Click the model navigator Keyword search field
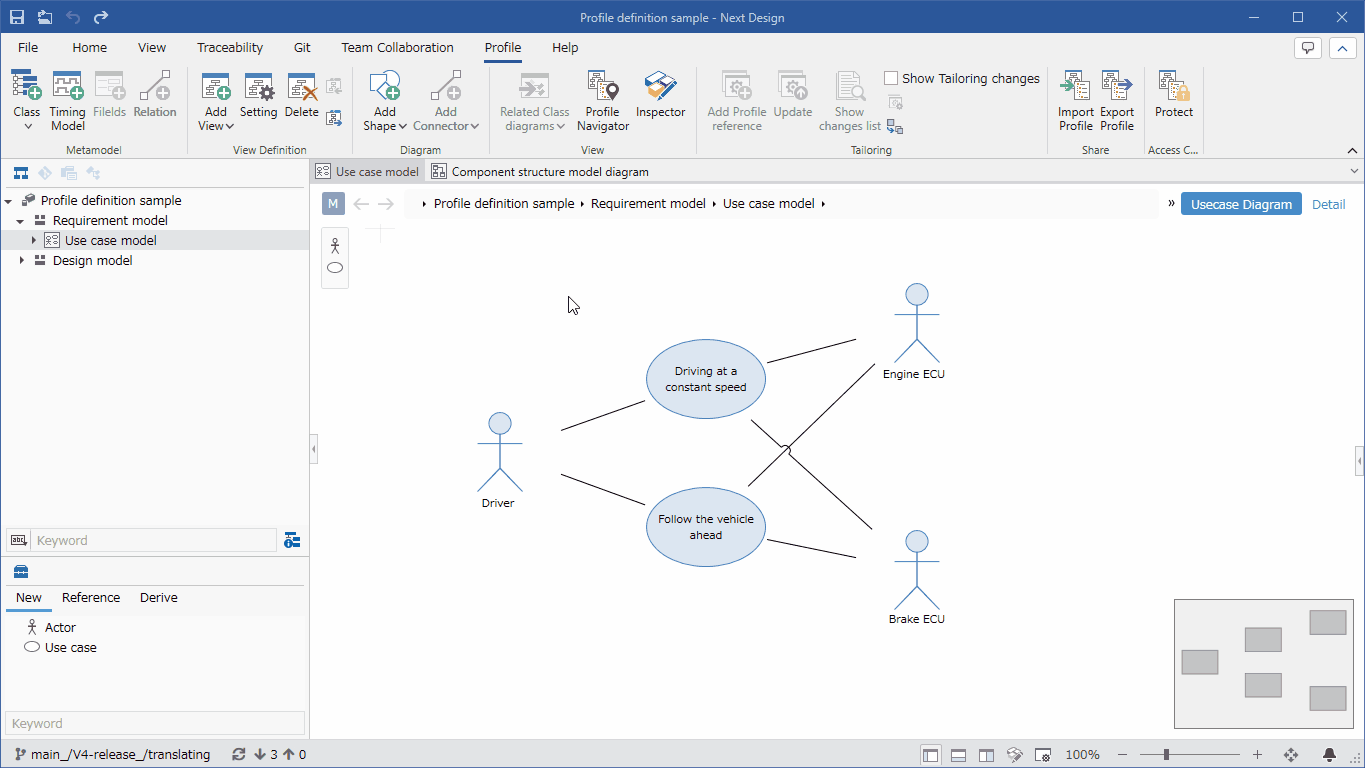1365x768 pixels. [154, 540]
